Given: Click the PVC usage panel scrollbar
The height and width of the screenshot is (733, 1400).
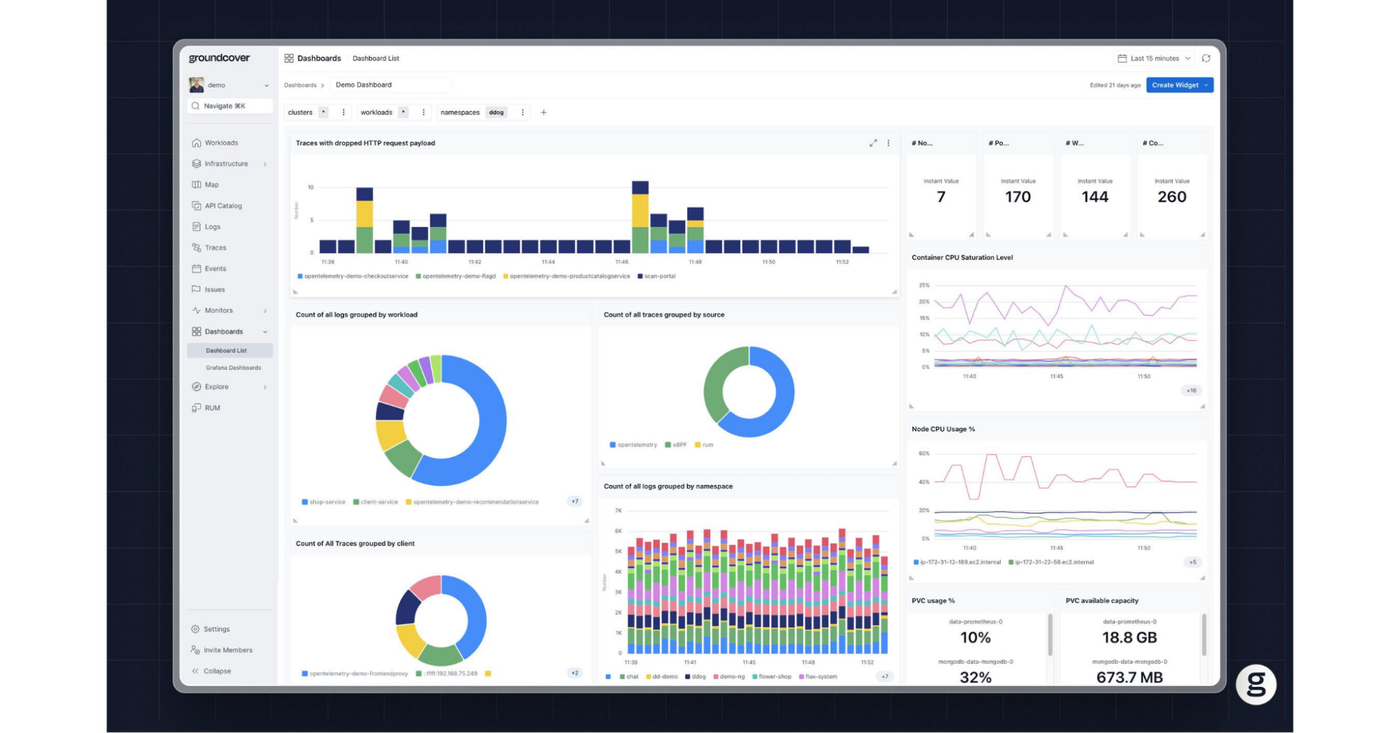Looking at the screenshot, I should (x=1050, y=635).
